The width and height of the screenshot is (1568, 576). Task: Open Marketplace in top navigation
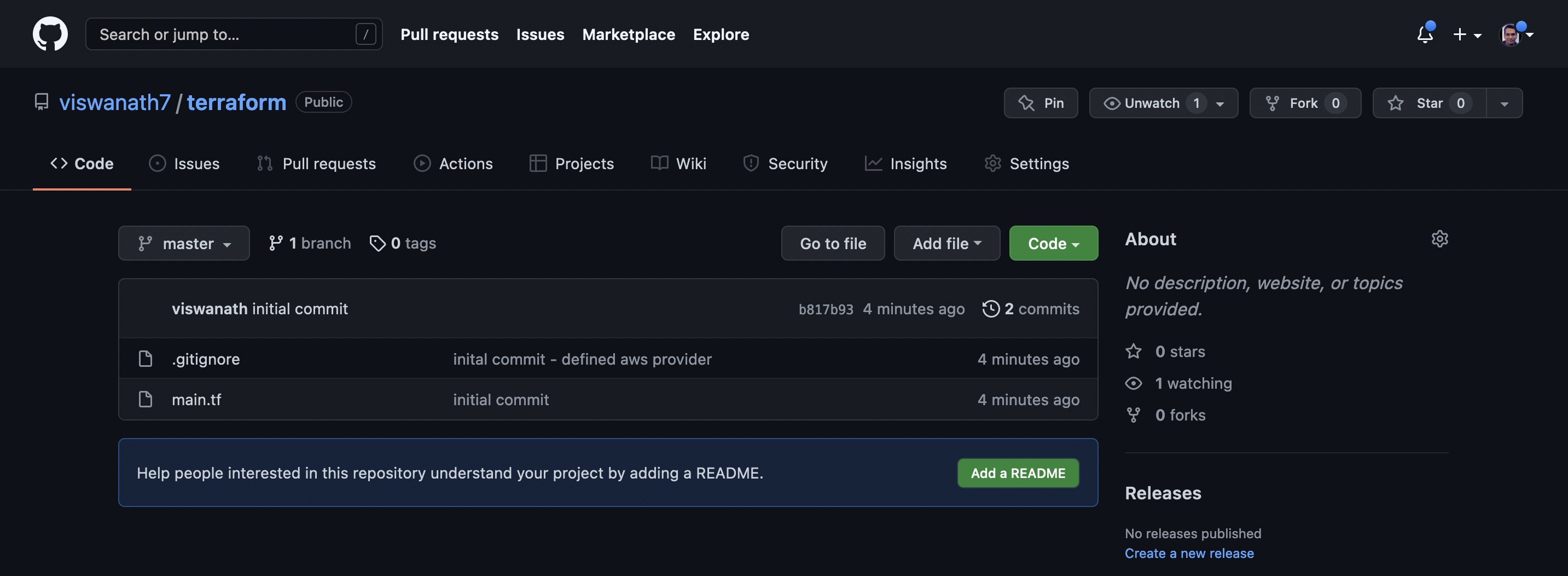point(628,34)
